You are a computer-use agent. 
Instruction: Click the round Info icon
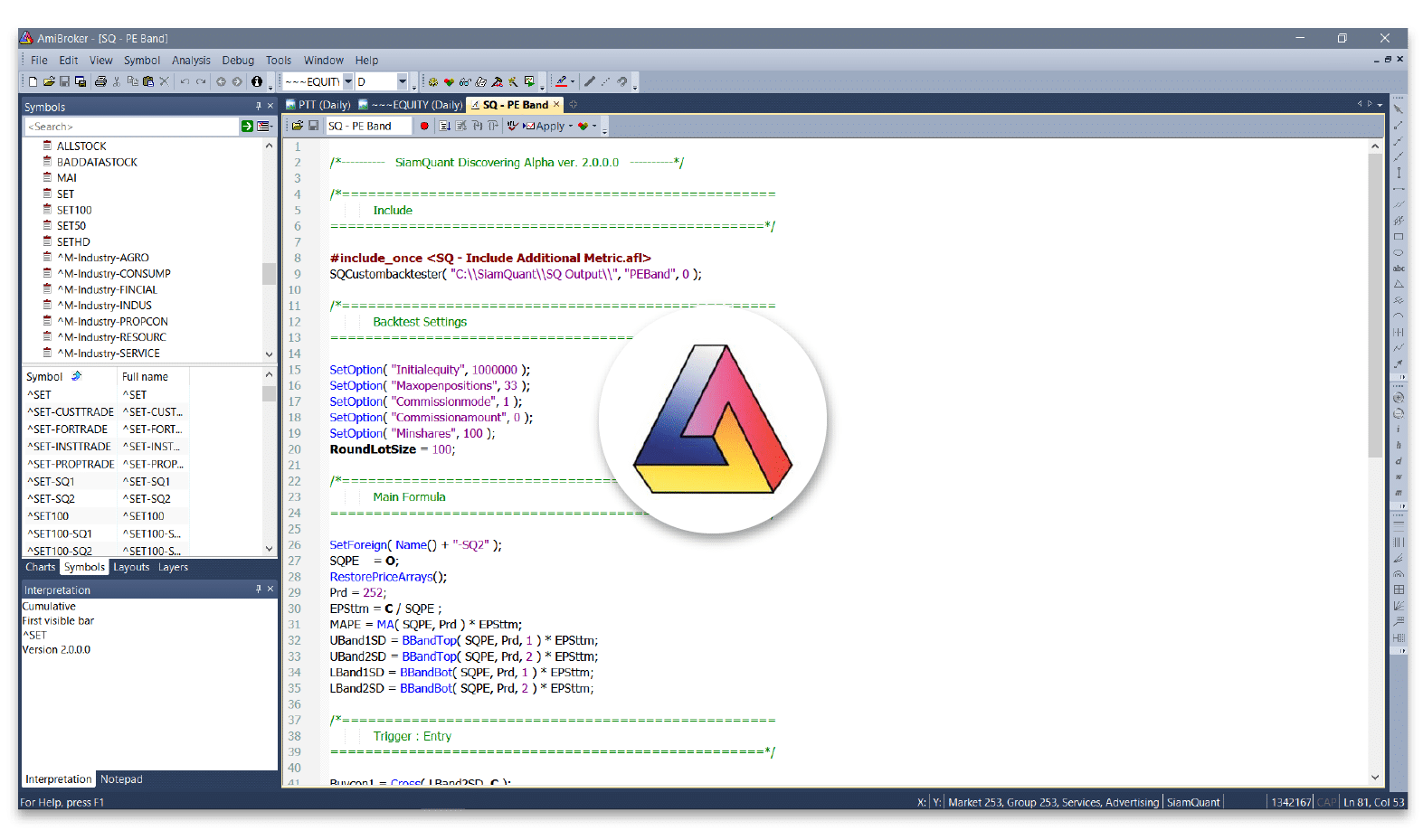click(257, 81)
